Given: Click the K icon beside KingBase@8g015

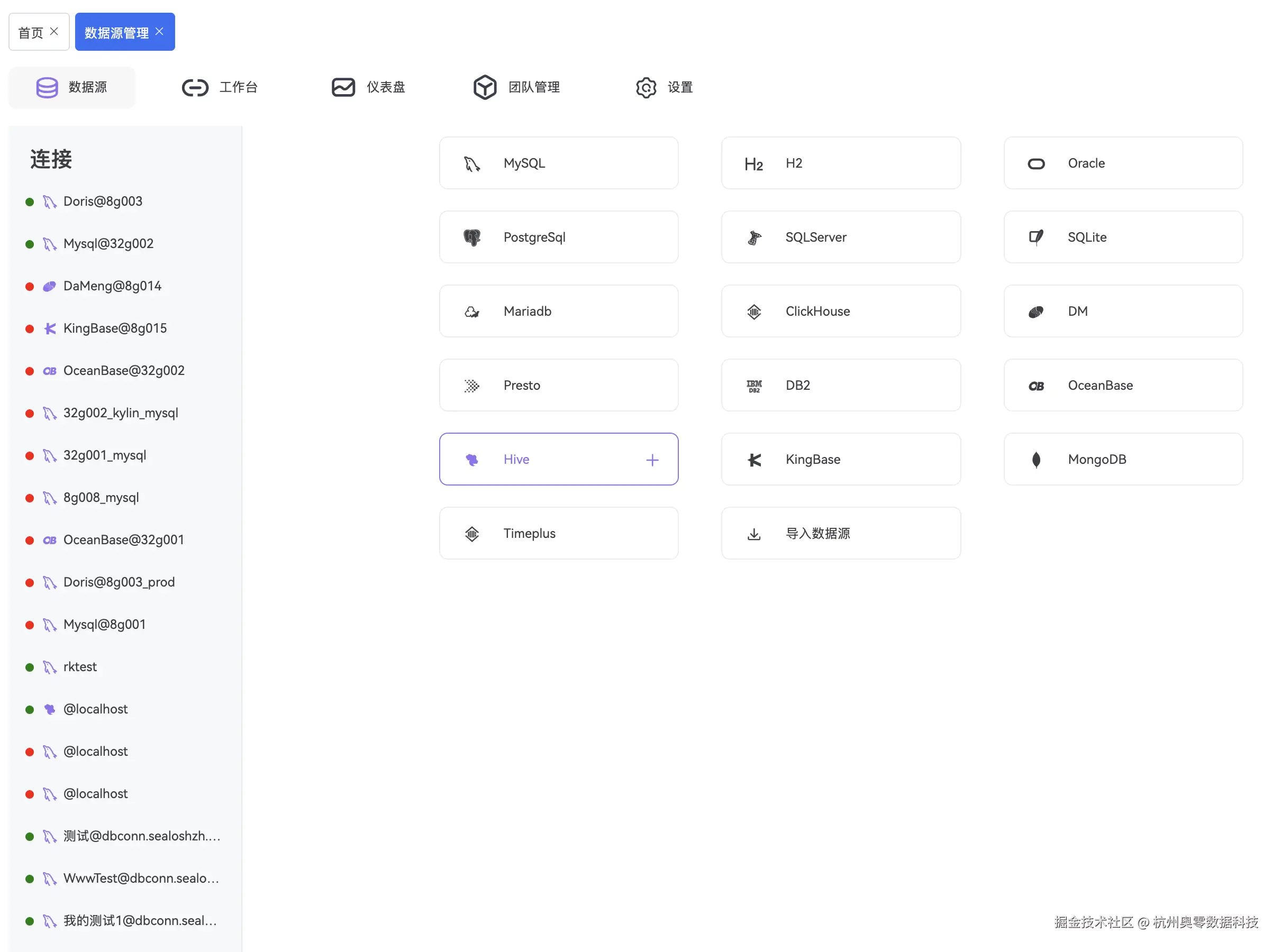Looking at the screenshot, I should coord(50,328).
